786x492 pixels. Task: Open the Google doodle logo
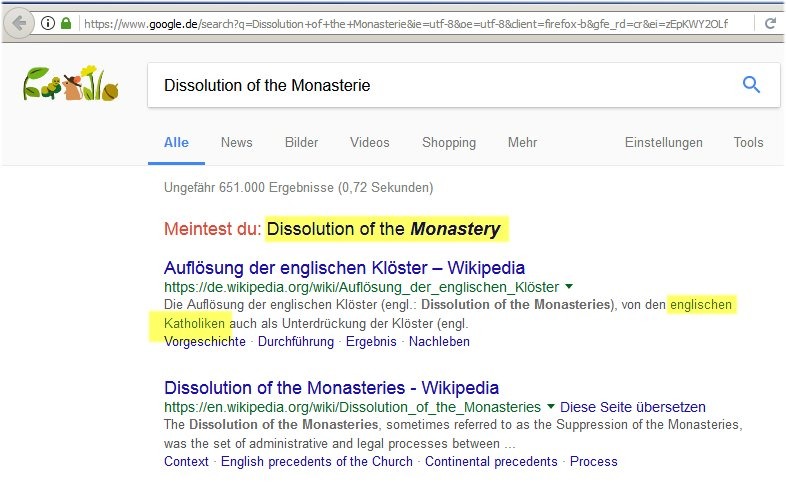coord(71,85)
